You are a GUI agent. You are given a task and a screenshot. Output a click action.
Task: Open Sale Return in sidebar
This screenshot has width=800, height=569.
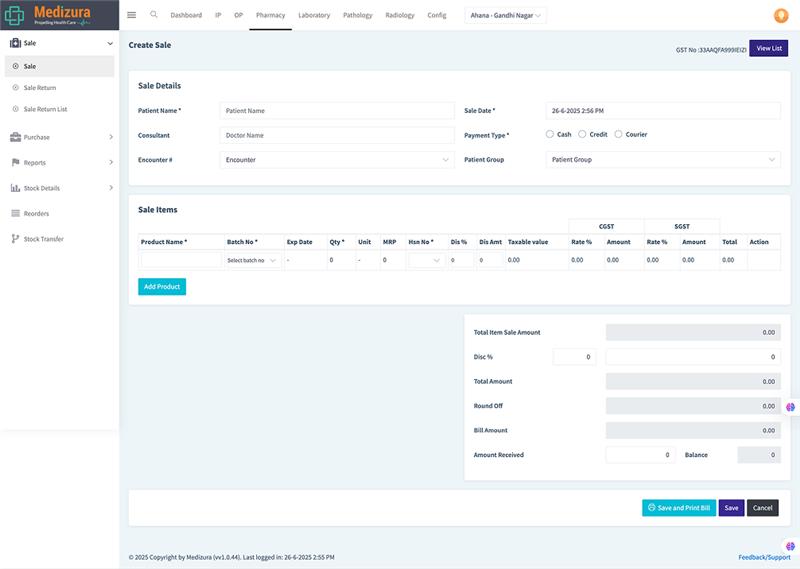point(40,88)
